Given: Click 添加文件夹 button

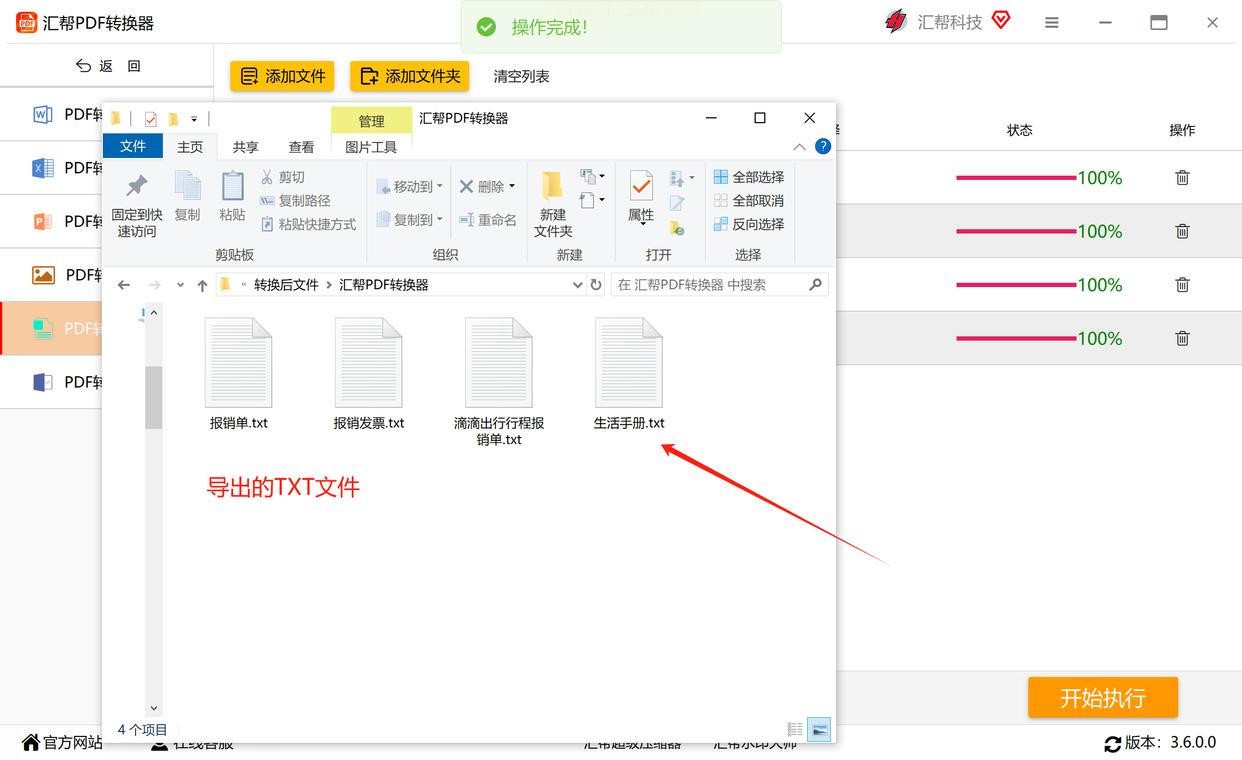Looking at the screenshot, I should click(410, 76).
